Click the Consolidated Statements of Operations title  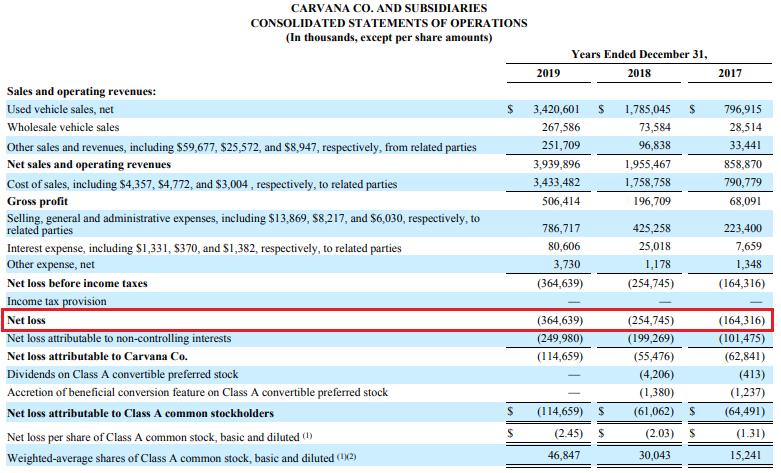[x=389, y=23]
